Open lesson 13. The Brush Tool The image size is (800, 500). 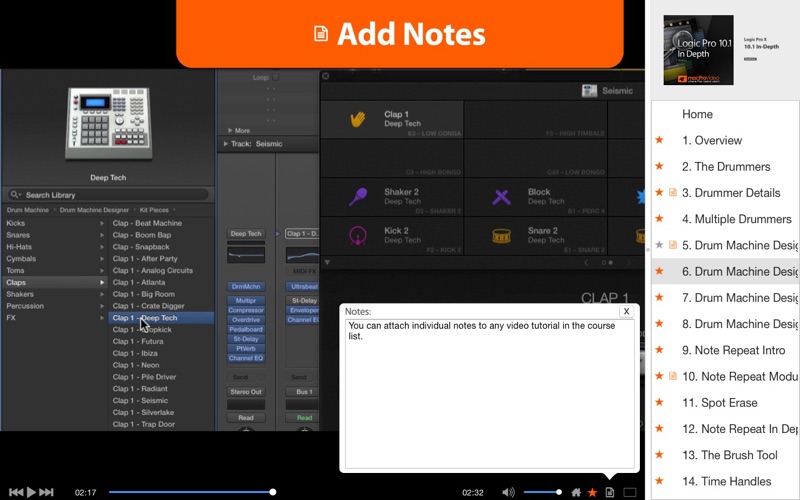tap(730, 455)
